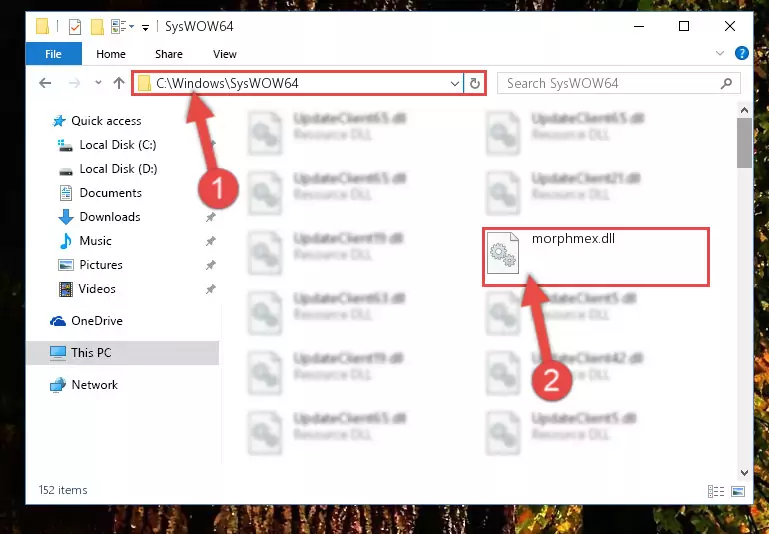This screenshot has width=769, height=534.
Task: Minimize the SysWOW64 window
Action: [639, 26]
